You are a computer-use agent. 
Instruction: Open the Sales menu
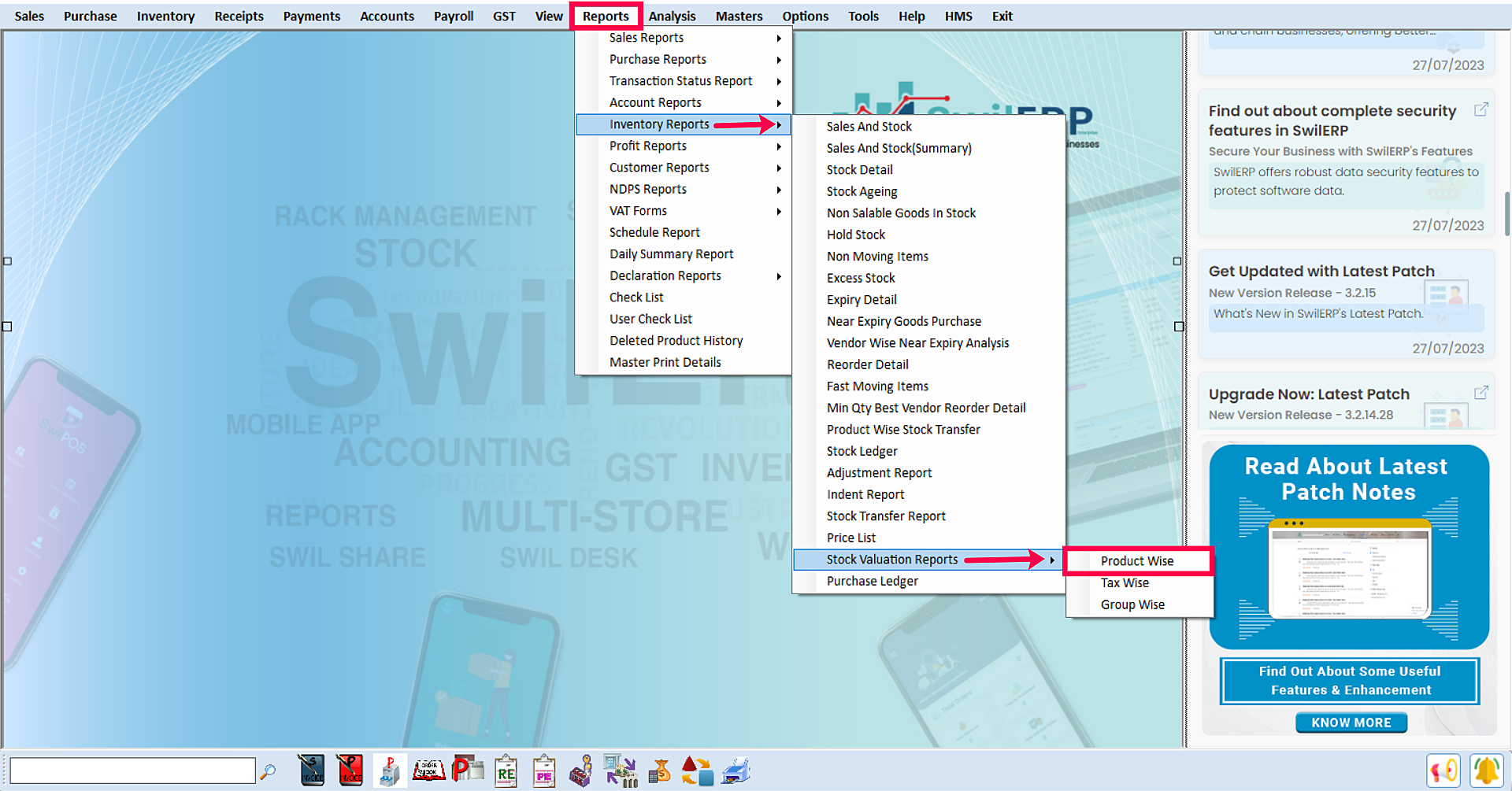(29, 16)
